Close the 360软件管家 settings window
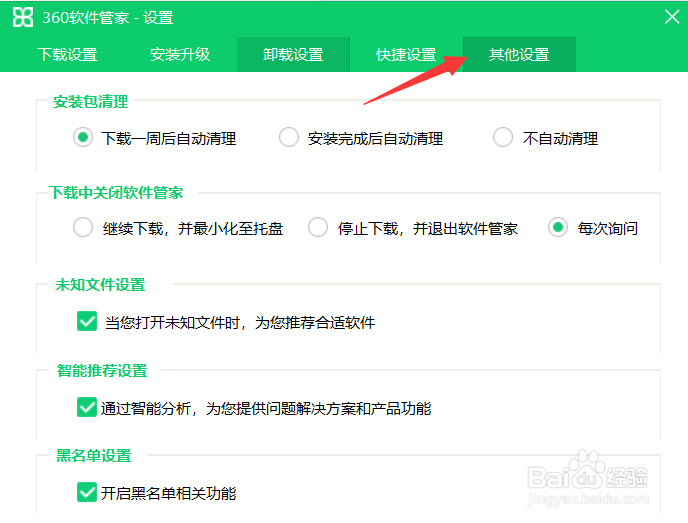This screenshot has width=688, height=523. click(x=672, y=17)
